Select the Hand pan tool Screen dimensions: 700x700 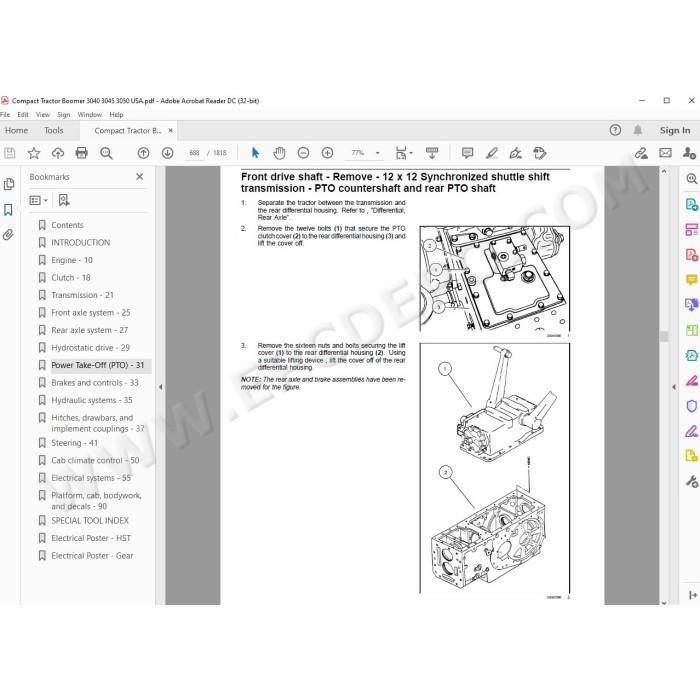point(279,153)
